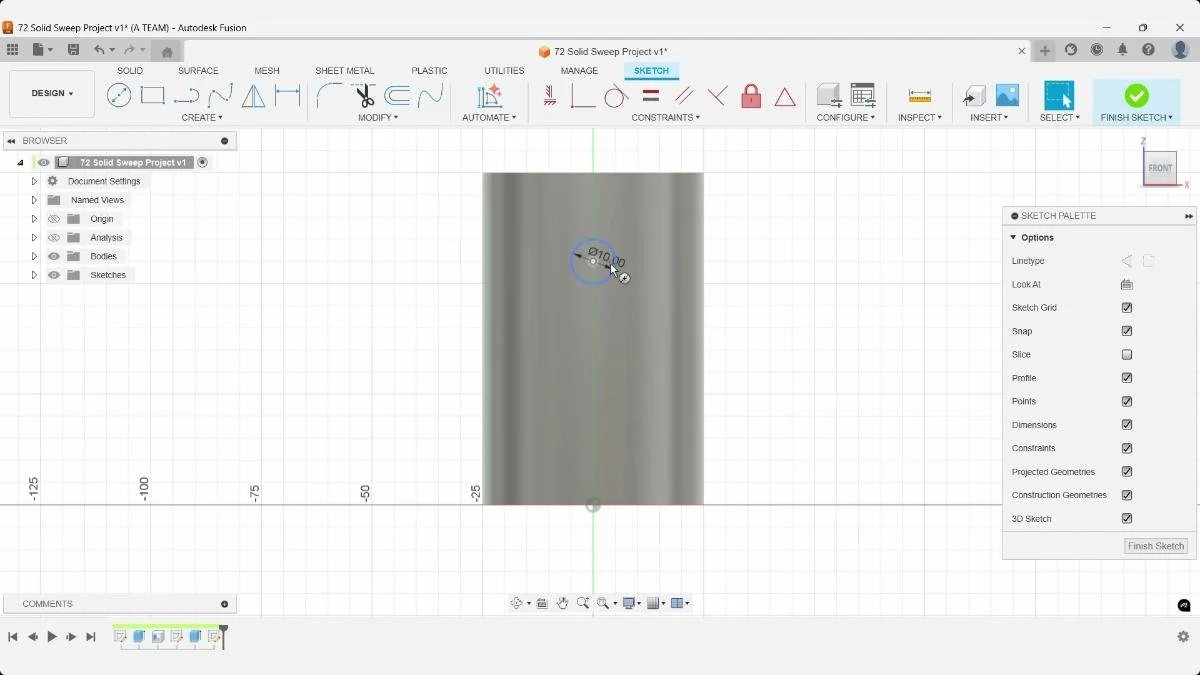Apply the Tangent constraint
The height and width of the screenshot is (675, 1200).
pos(616,96)
